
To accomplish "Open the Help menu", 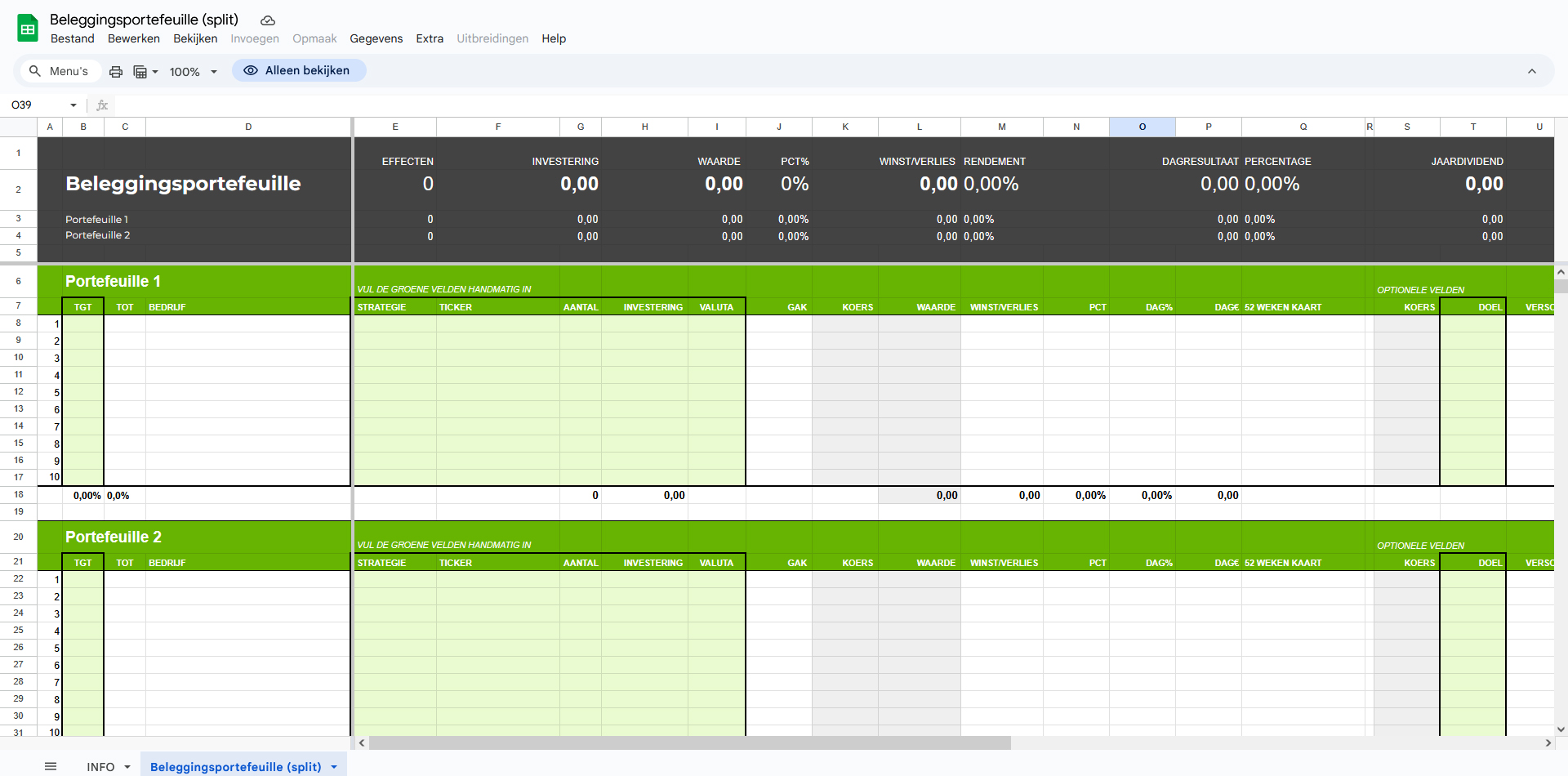I will click(554, 38).
